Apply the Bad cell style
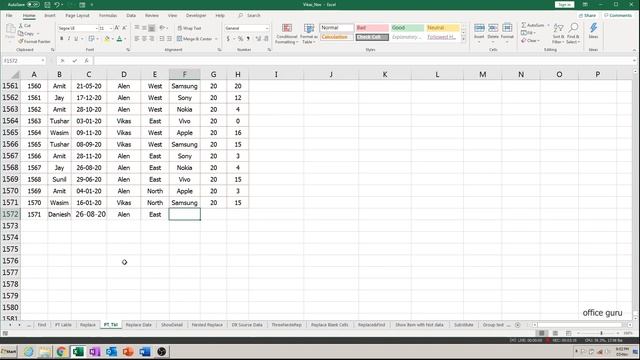Image resolution: width=640 pixels, height=360 pixels. point(372,28)
